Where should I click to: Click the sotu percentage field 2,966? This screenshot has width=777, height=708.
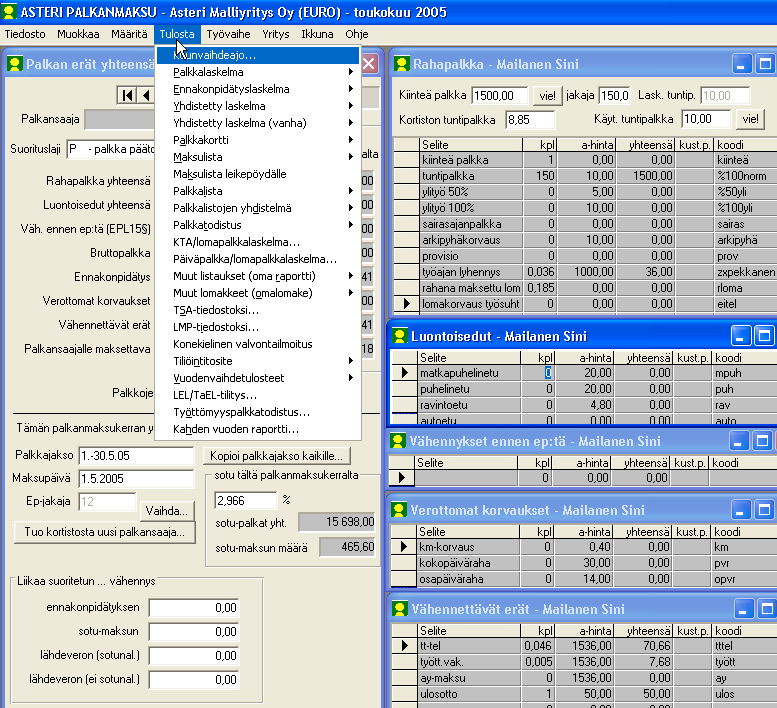[x=245, y=500]
